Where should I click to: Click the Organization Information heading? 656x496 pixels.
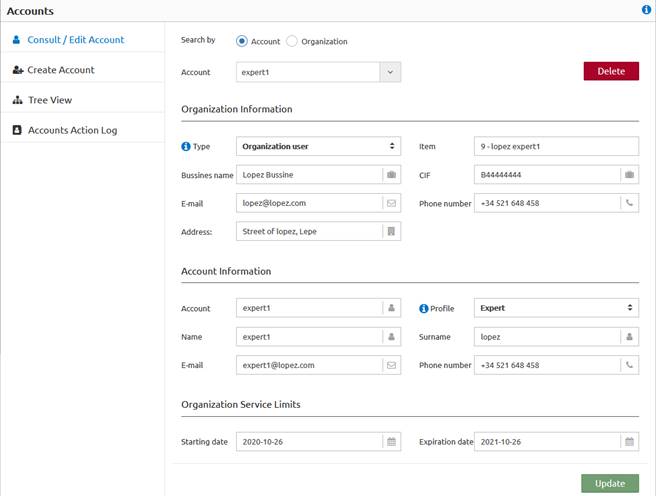tap(237, 109)
